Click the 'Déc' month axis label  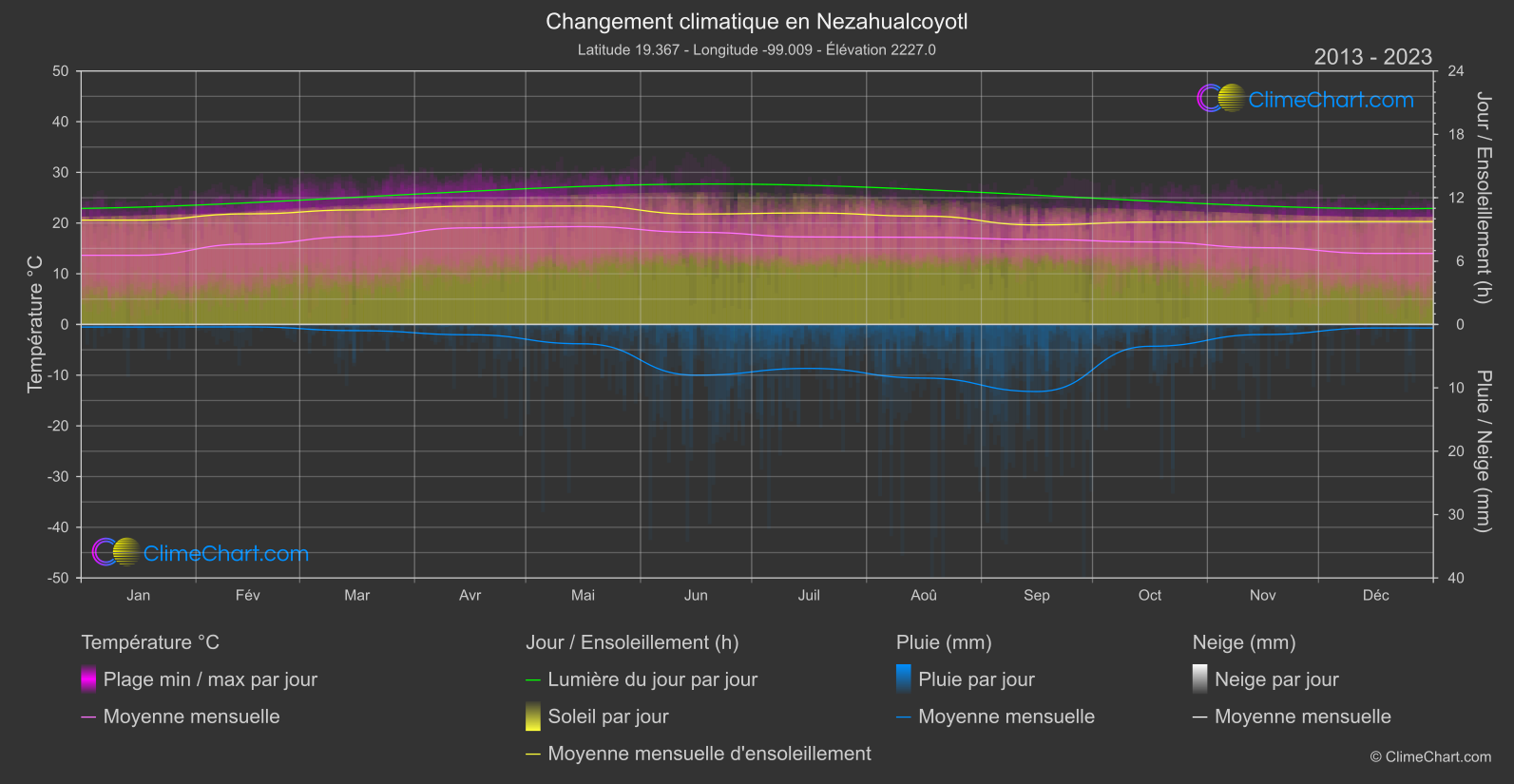coord(1376,595)
